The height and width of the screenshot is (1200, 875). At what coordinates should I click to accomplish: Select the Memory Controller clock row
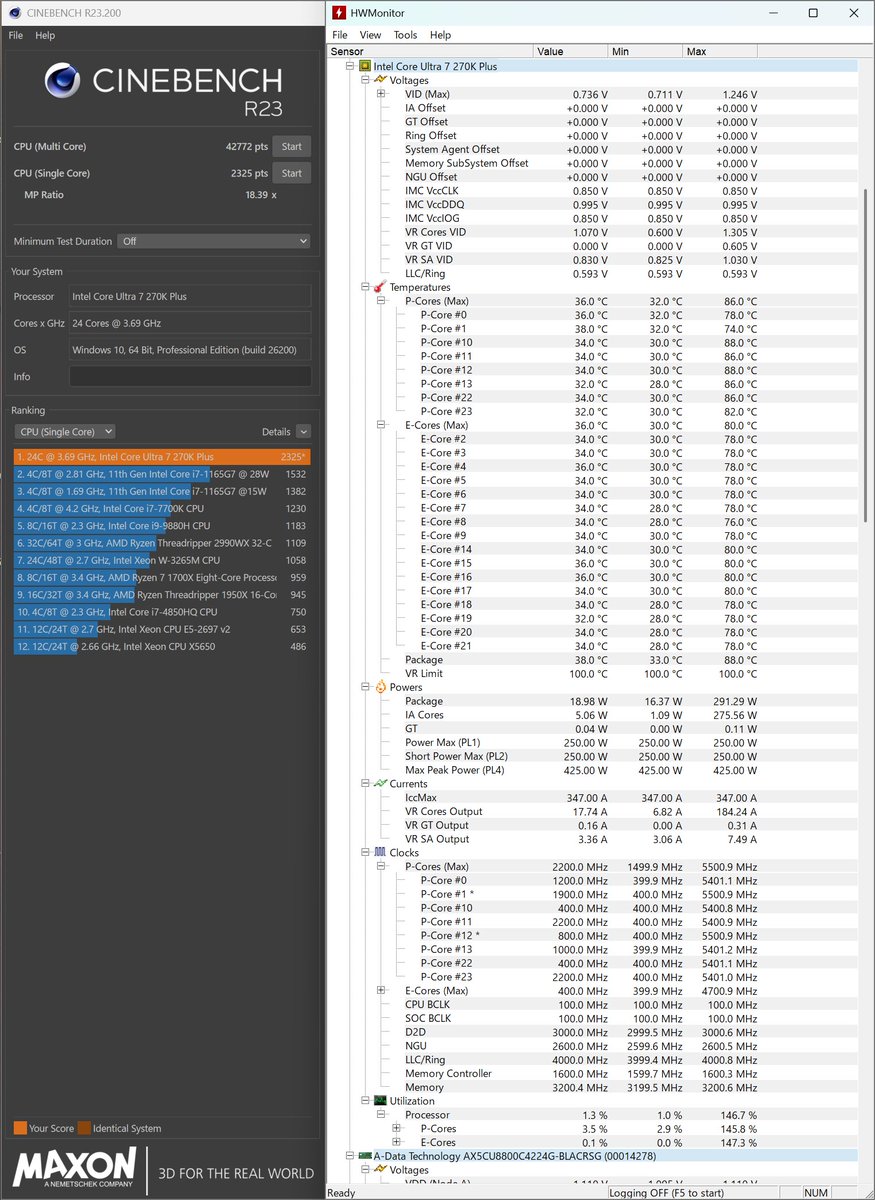click(593, 1074)
